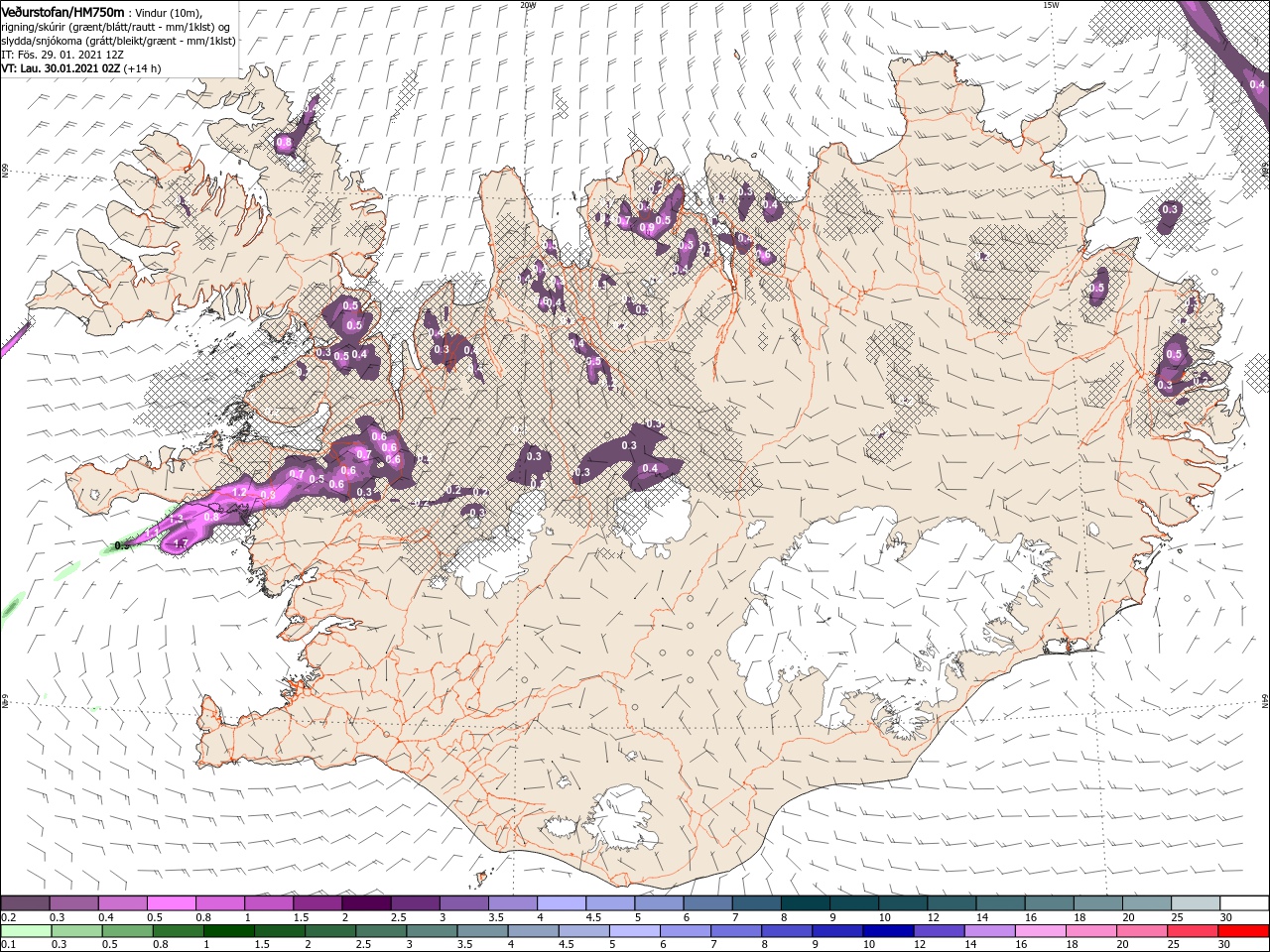
Task: Select the light periwinkle 4–4.5 snow legend swatch
Action: tap(561, 903)
